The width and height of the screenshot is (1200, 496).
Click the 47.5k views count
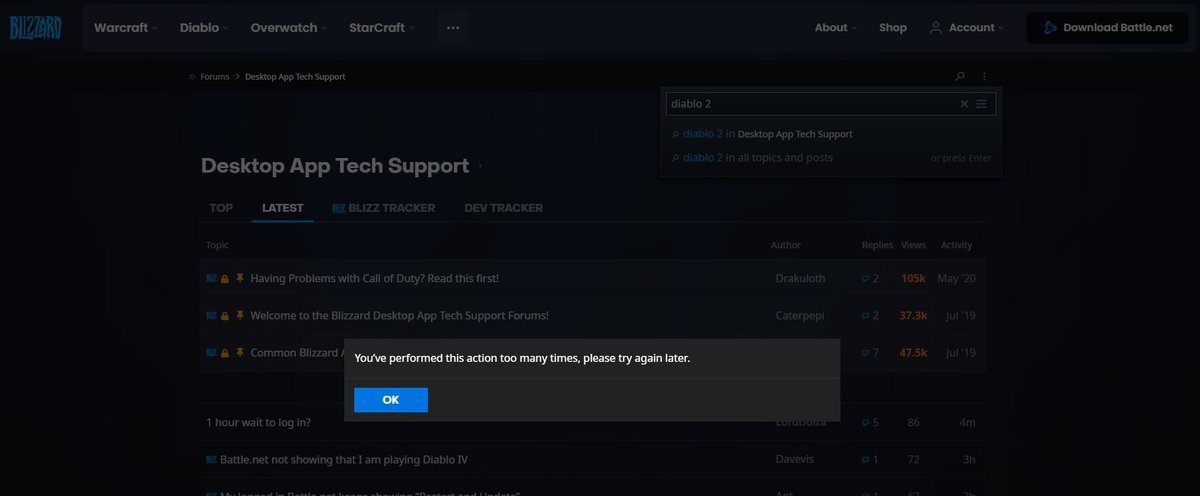[x=914, y=352]
